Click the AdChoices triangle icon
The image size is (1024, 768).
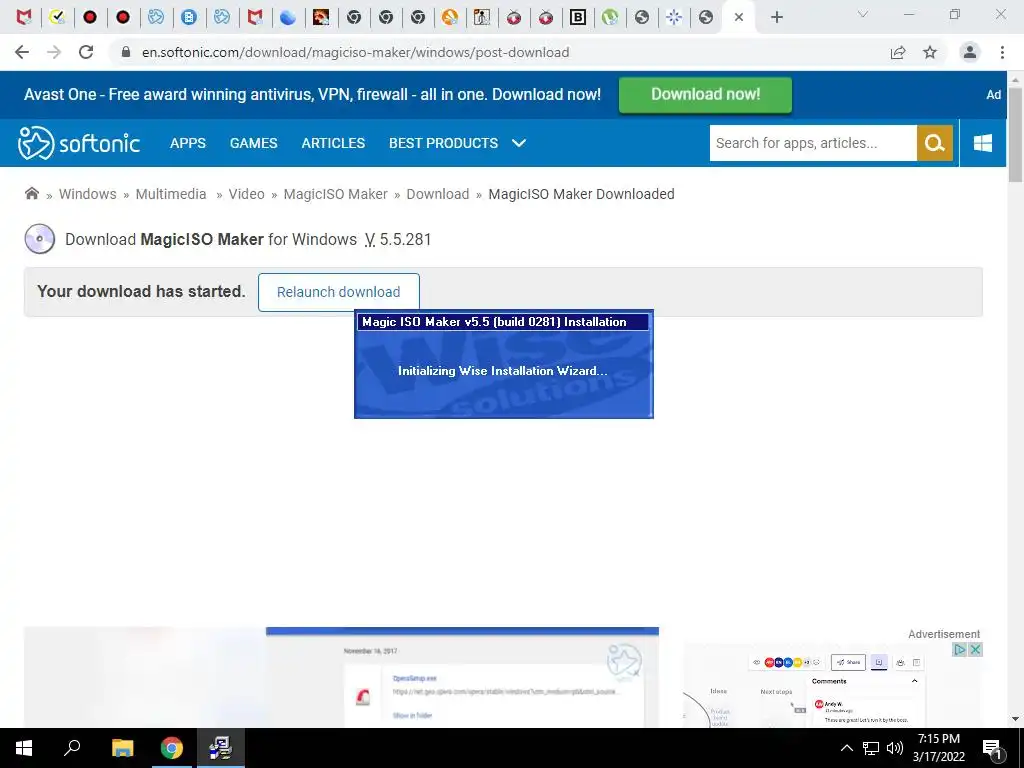coord(959,649)
